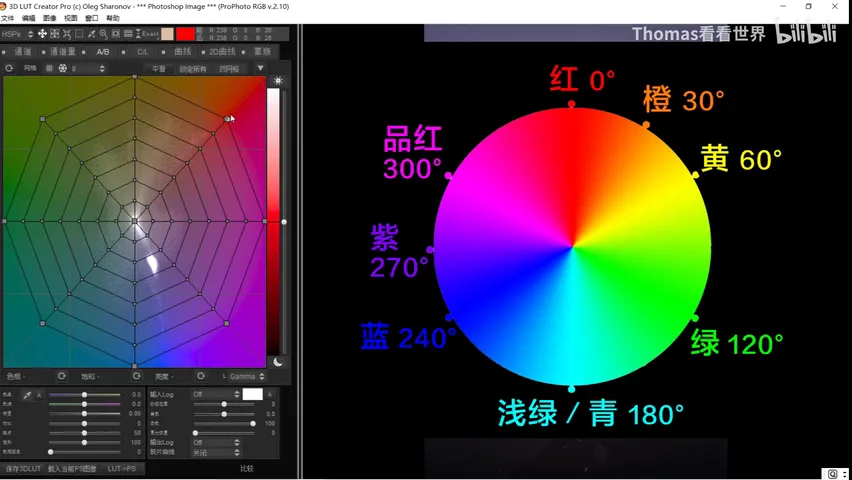
Task: Toggle the 双网格 dual grid button
Action: pos(229,68)
